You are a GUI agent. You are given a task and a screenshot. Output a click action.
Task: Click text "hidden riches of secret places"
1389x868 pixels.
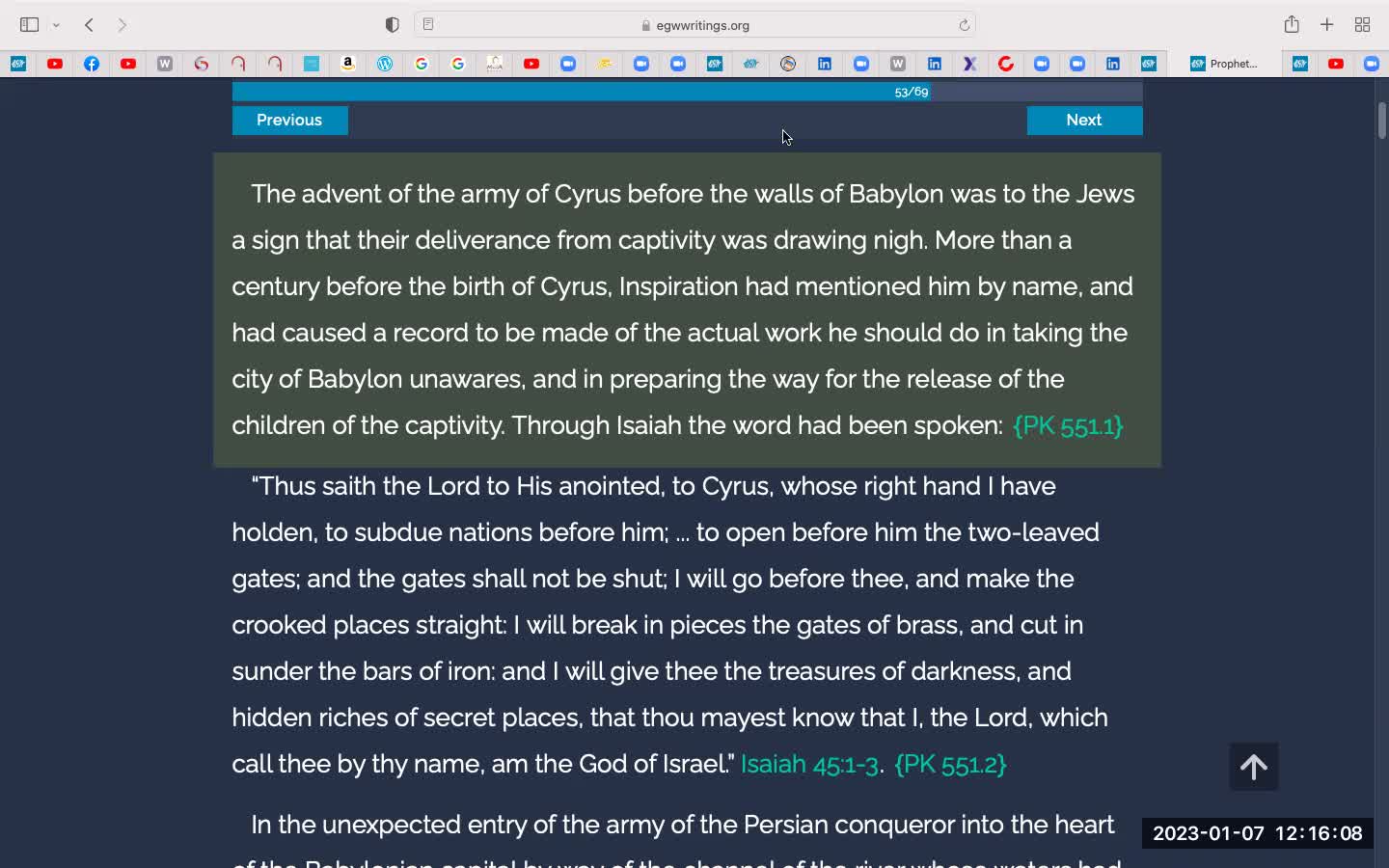(407, 718)
